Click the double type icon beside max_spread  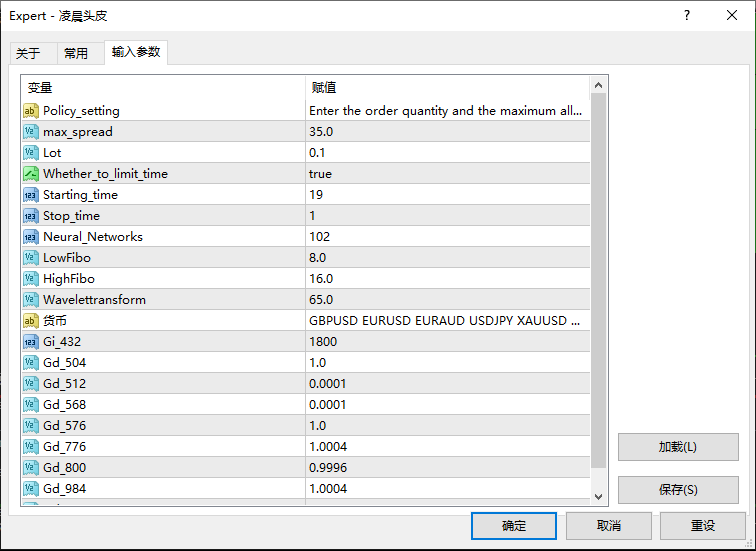[31, 132]
